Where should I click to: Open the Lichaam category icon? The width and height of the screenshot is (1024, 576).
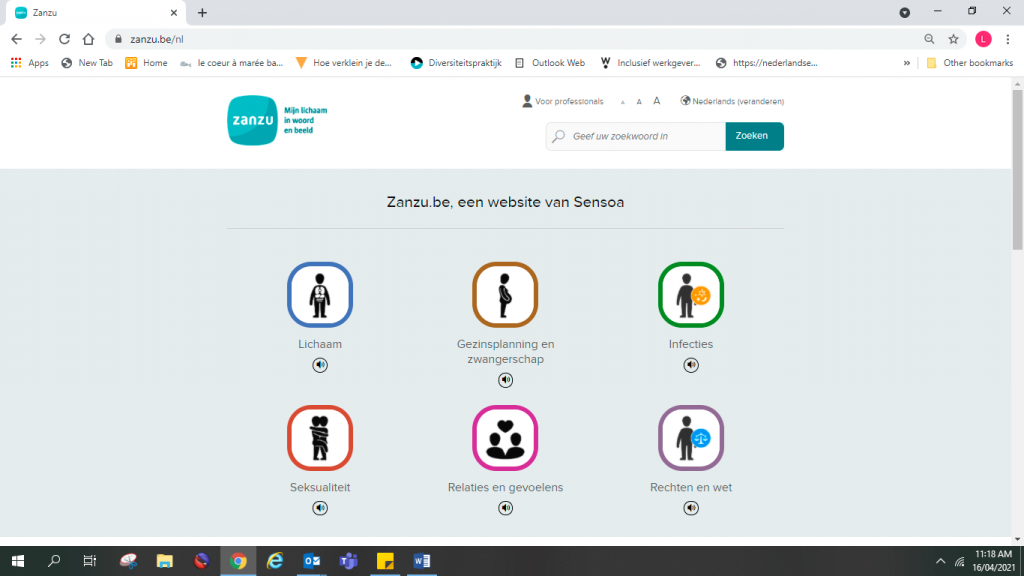click(320, 295)
